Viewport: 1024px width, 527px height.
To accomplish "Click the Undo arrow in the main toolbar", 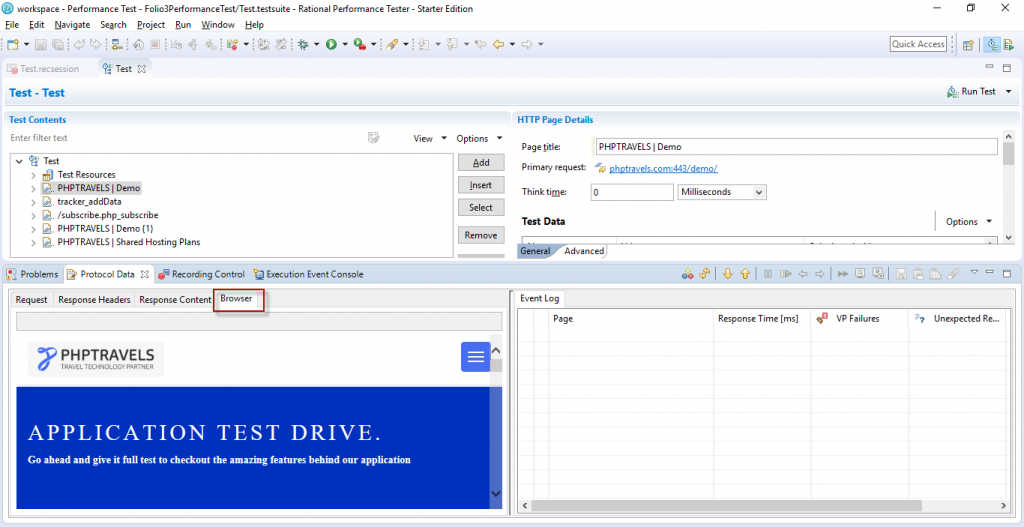I will [x=79, y=44].
